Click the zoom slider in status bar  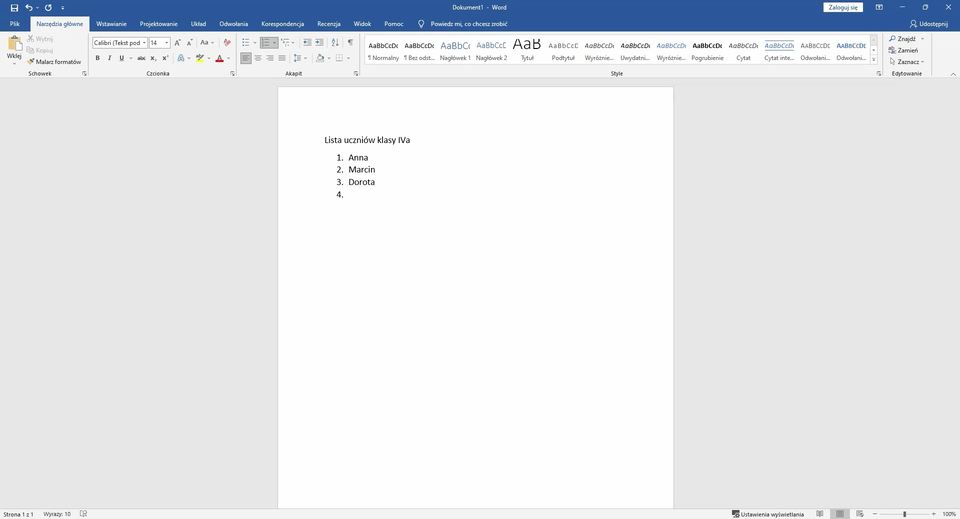tap(905, 514)
